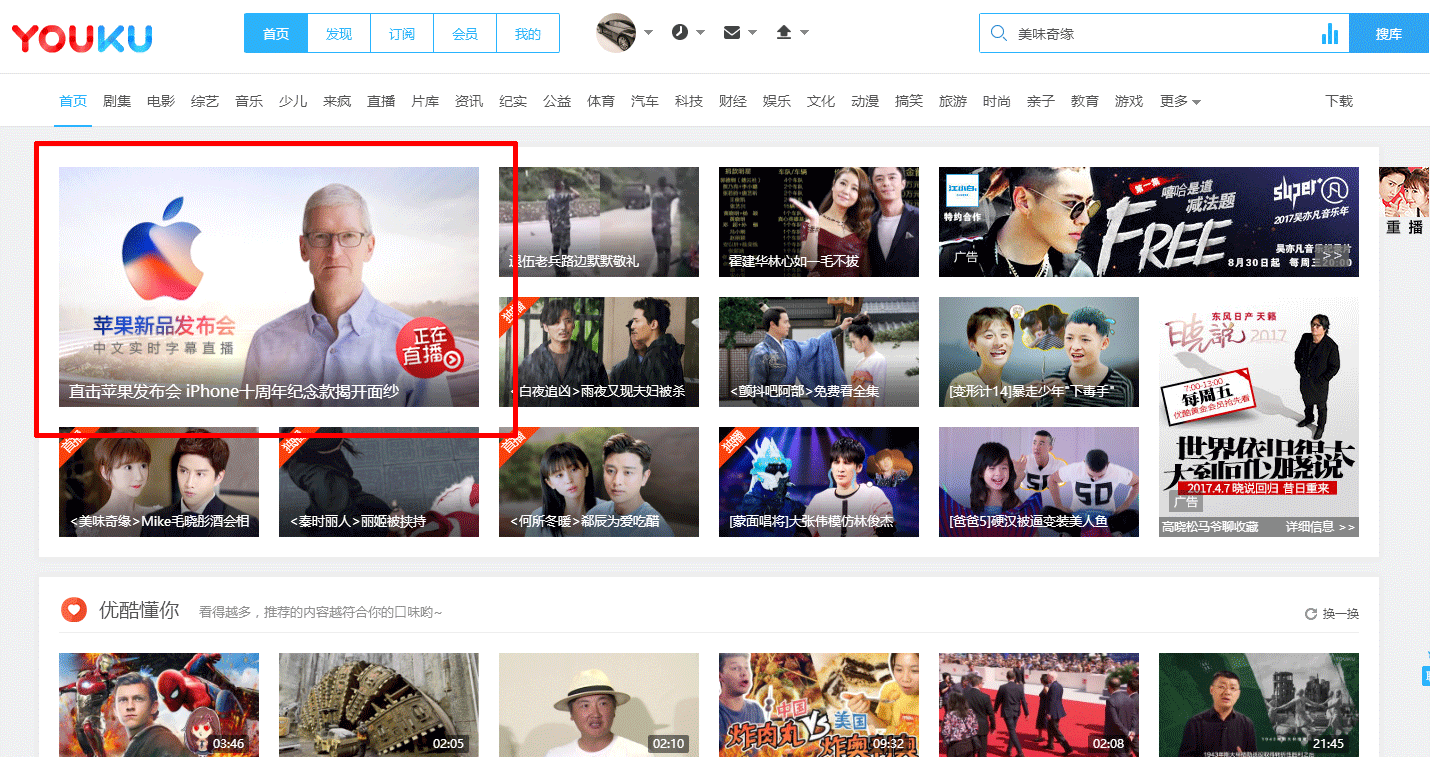Open the user avatar menu
1430x757 pixels.
[x=616, y=33]
